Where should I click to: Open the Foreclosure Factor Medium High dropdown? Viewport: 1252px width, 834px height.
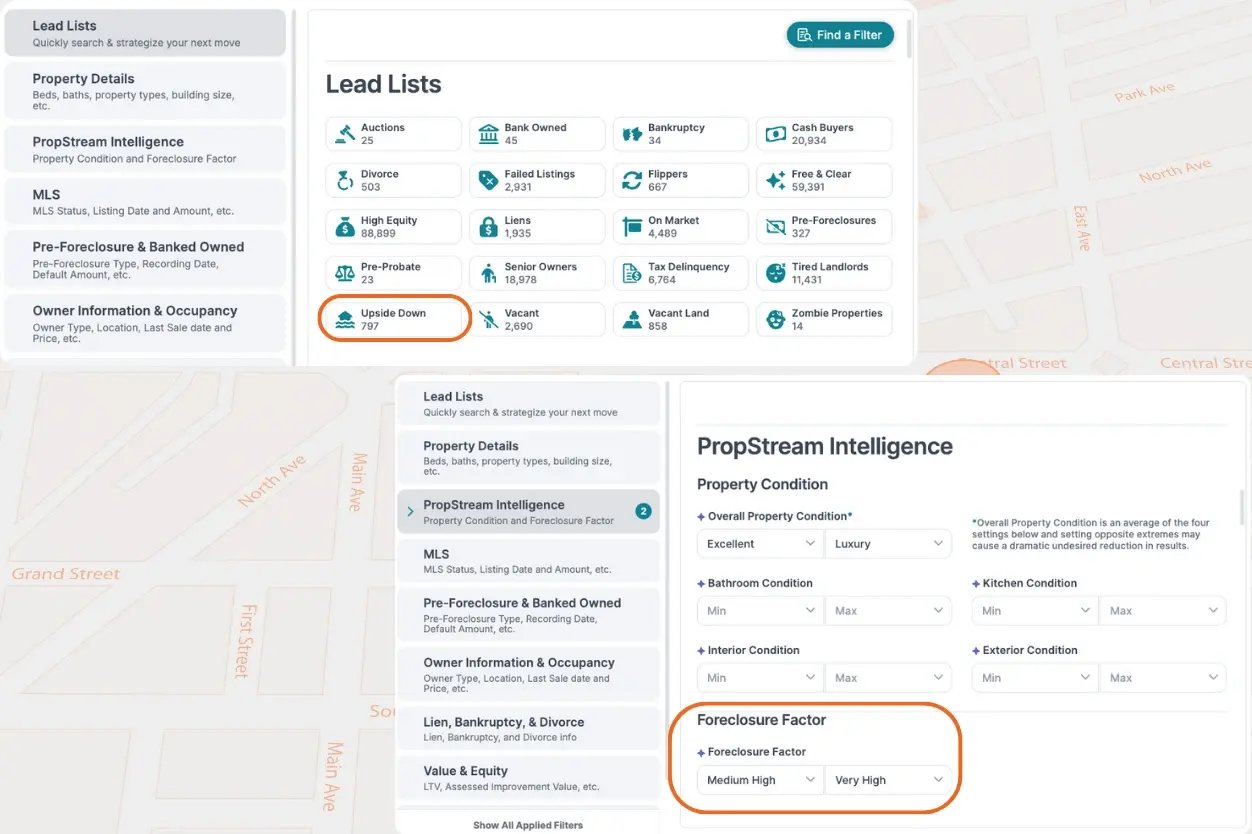[759, 780]
